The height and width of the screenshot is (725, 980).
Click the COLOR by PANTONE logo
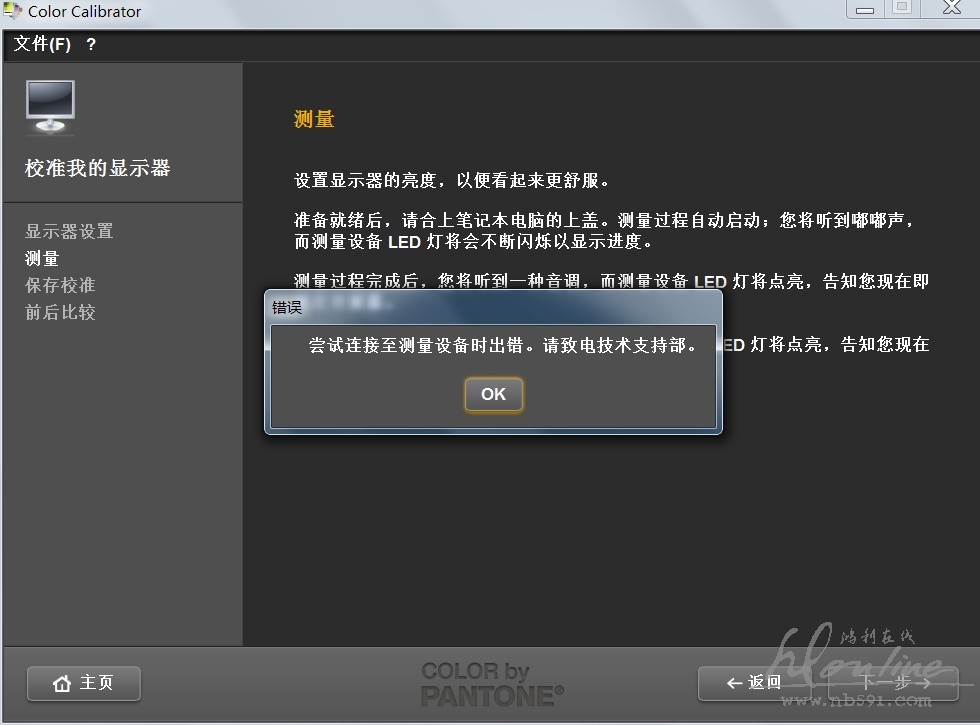point(492,684)
